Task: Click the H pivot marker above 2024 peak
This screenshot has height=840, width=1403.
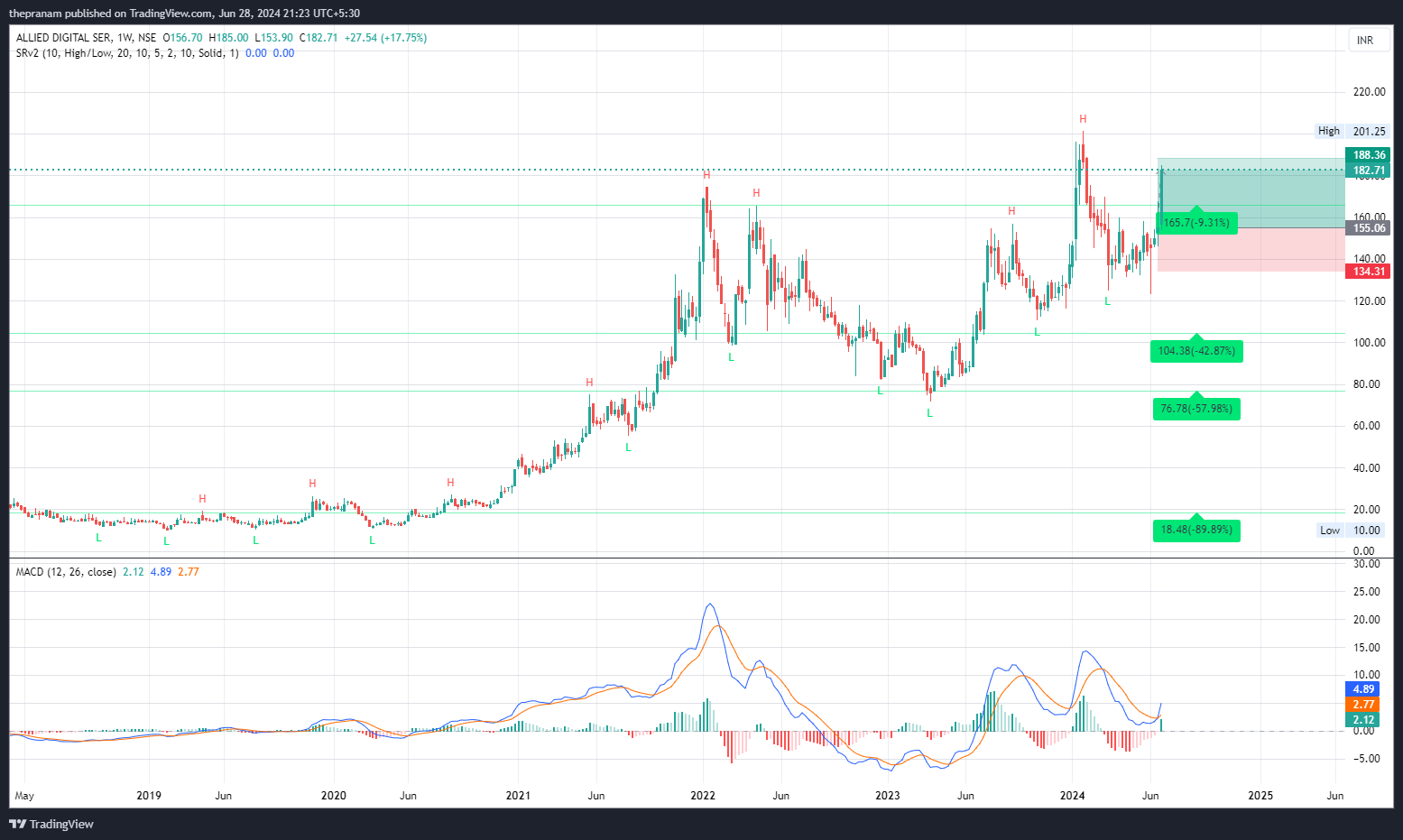Action: (x=1083, y=119)
